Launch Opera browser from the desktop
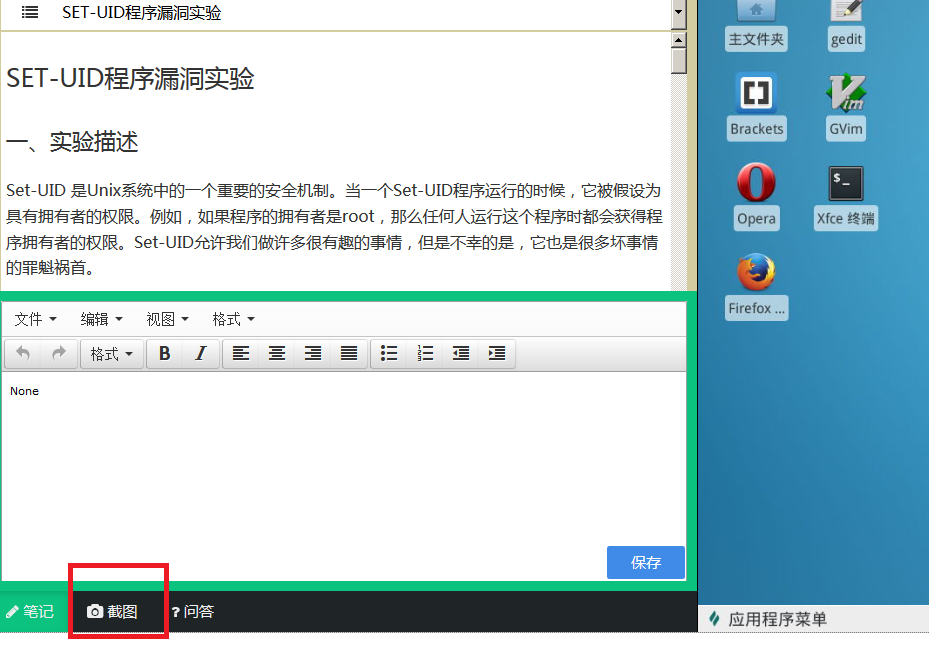Viewport: 929px width, 645px height. [x=756, y=196]
